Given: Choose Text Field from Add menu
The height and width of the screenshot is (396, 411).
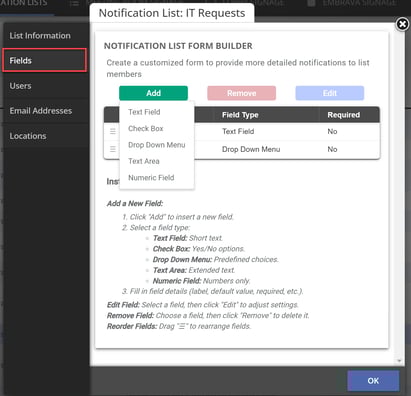Looking at the screenshot, I should click(x=144, y=112).
